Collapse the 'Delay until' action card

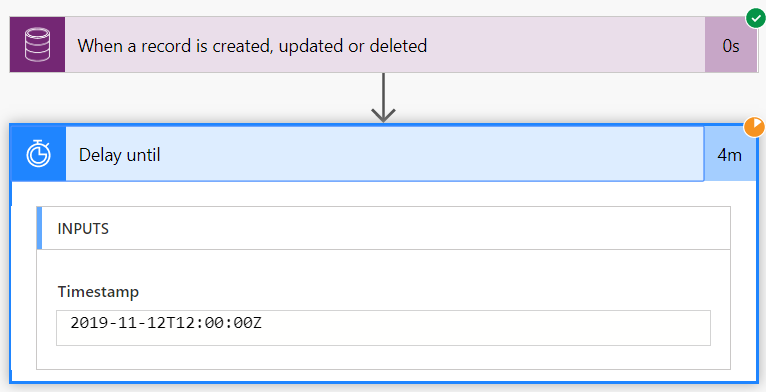[383, 154]
